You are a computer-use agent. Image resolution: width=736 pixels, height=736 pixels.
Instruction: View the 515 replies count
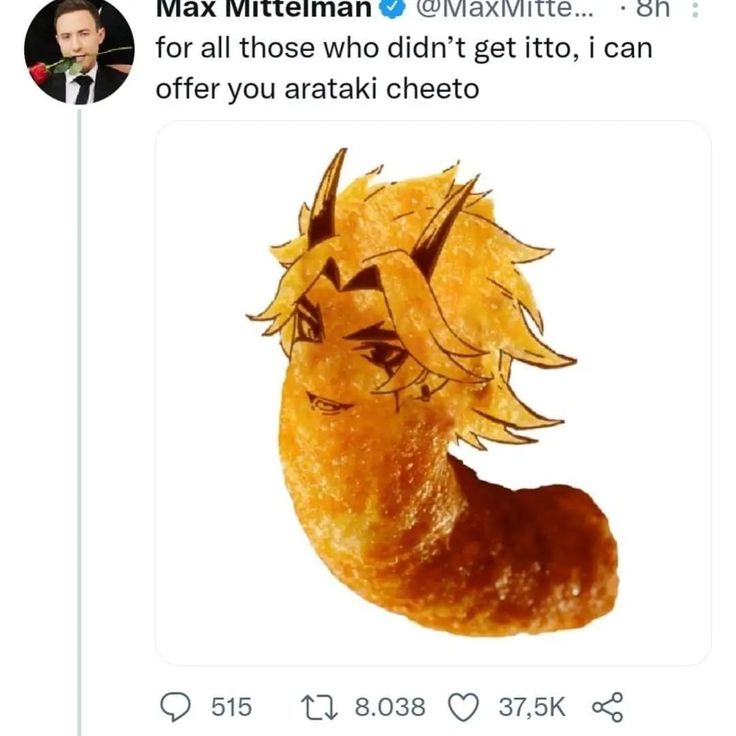[231, 708]
